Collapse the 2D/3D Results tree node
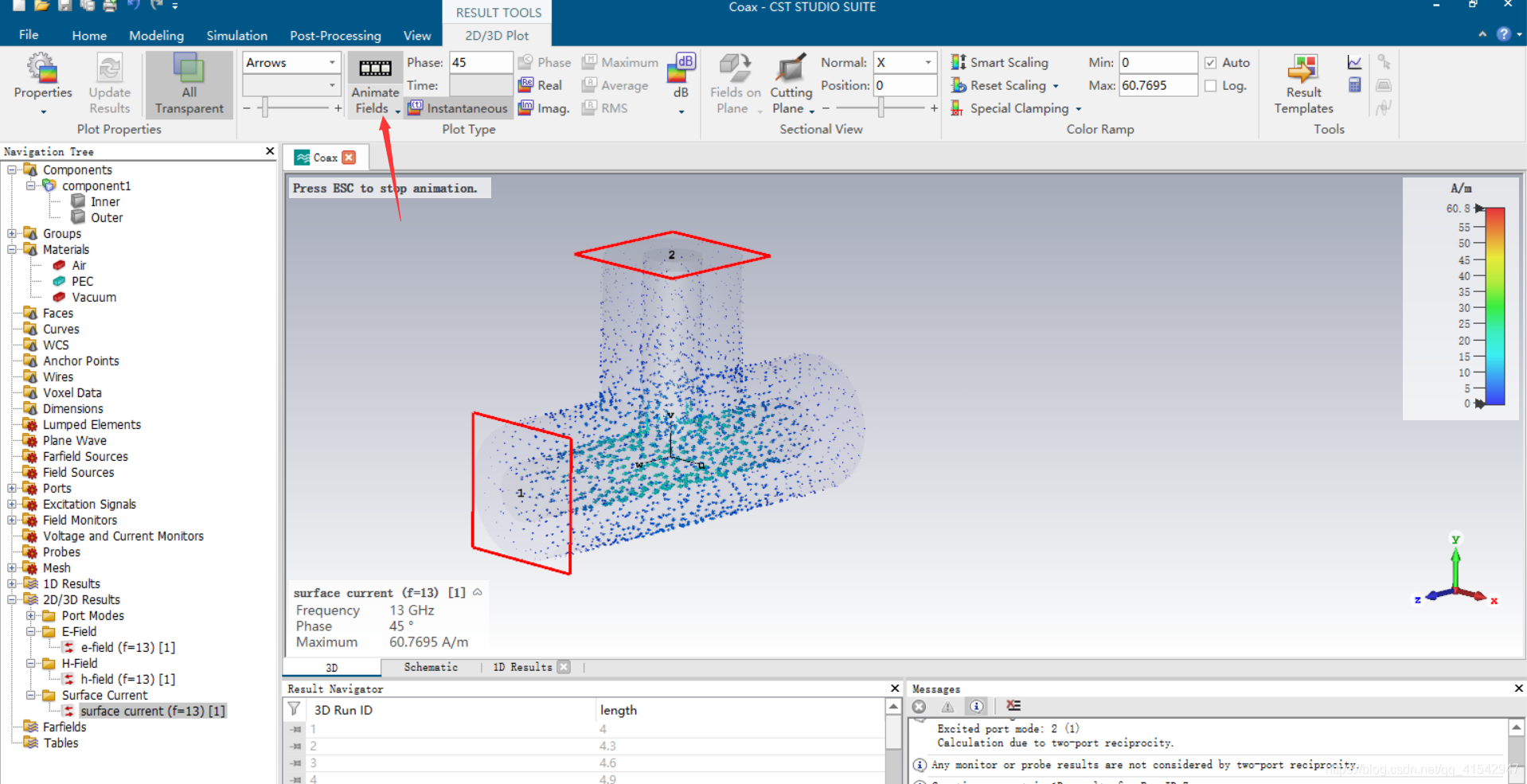1527x784 pixels. point(12,599)
